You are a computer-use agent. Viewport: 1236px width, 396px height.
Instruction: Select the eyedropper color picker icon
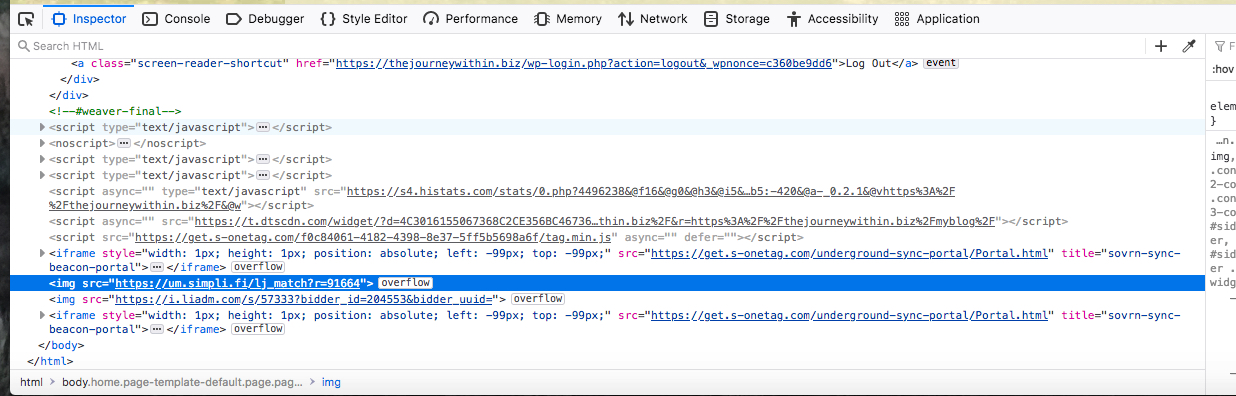coord(1189,46)
